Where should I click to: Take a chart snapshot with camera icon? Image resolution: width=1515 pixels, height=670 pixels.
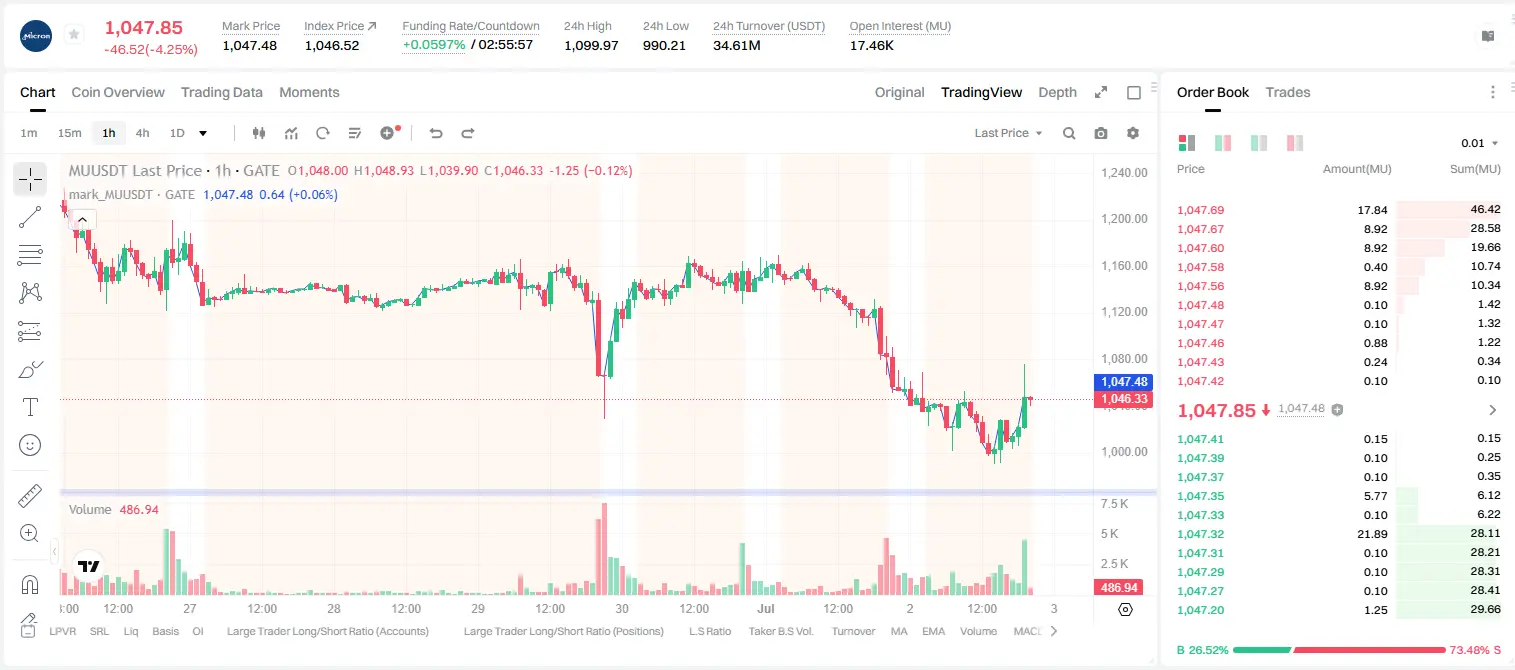pos(1101,133)
